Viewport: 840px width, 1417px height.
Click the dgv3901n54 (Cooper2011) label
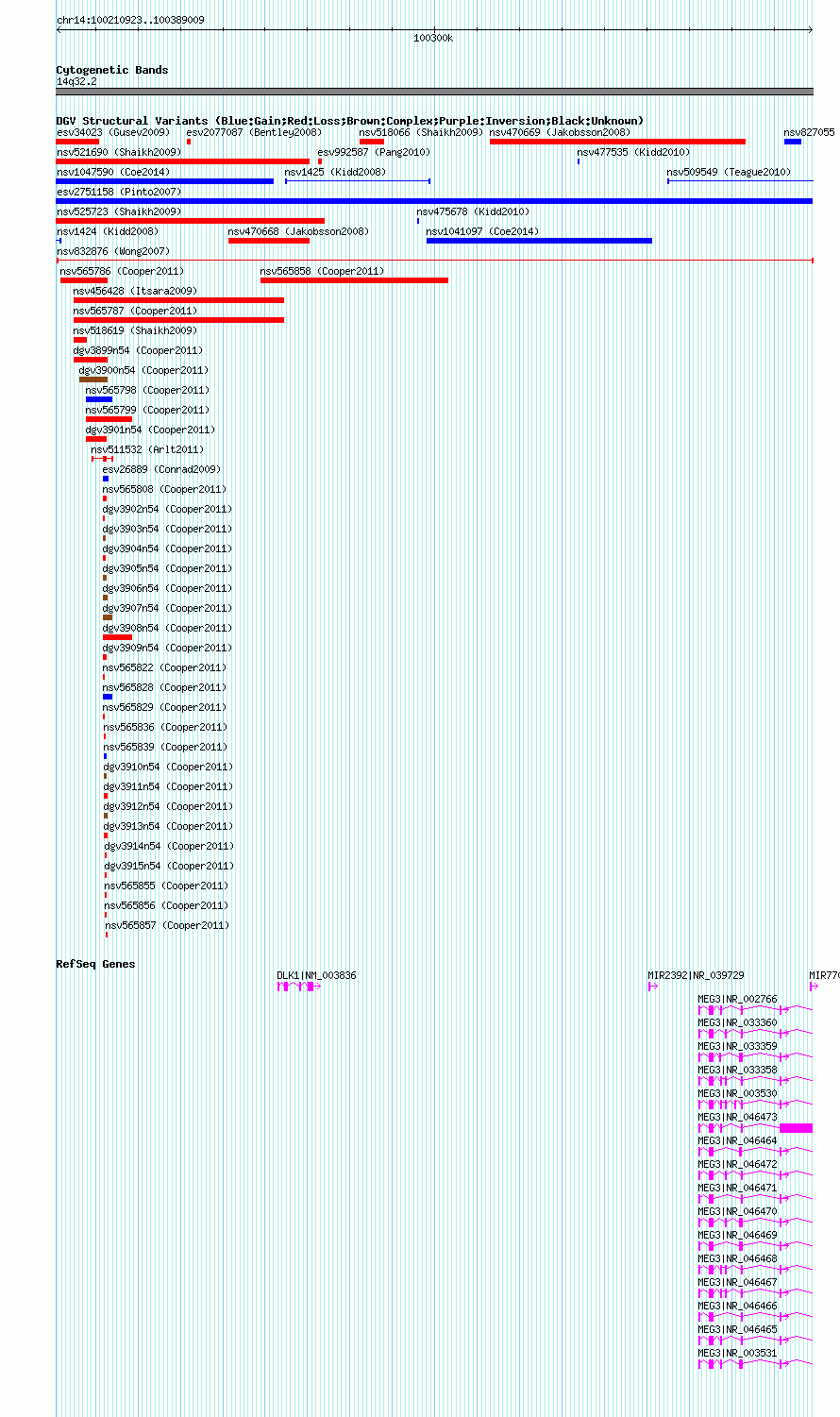(151, 430)
